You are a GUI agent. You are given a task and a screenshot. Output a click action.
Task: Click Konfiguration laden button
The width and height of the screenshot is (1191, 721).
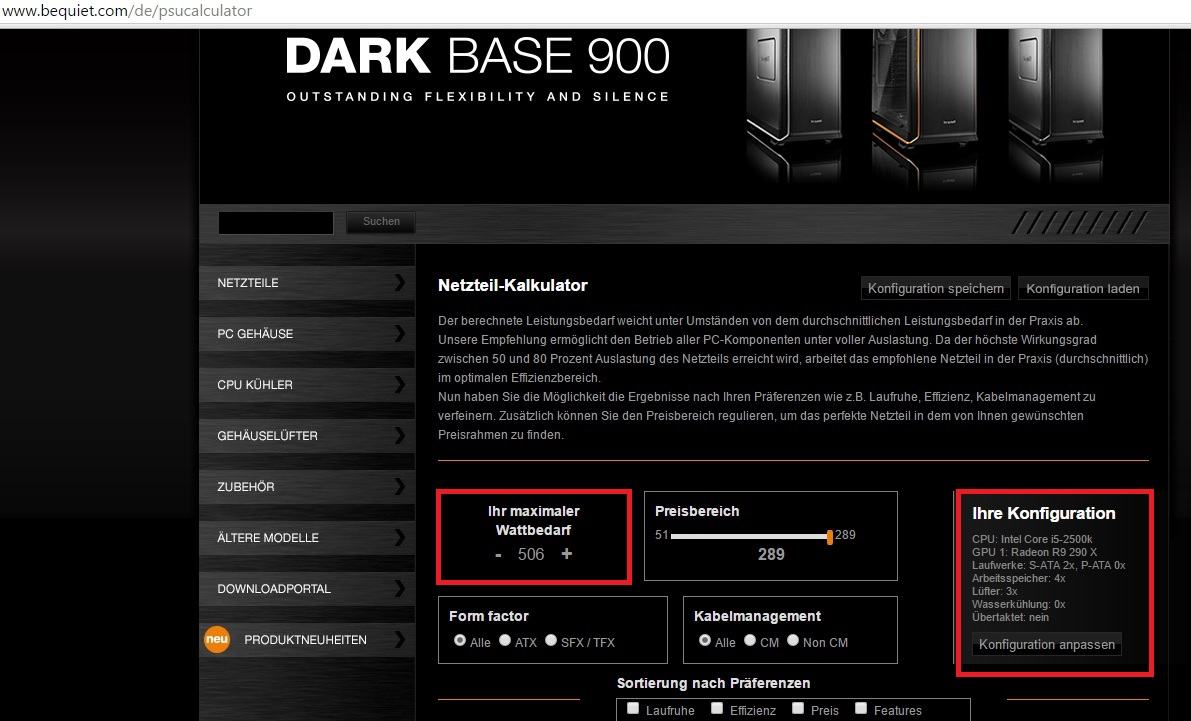coord(1082,289)
